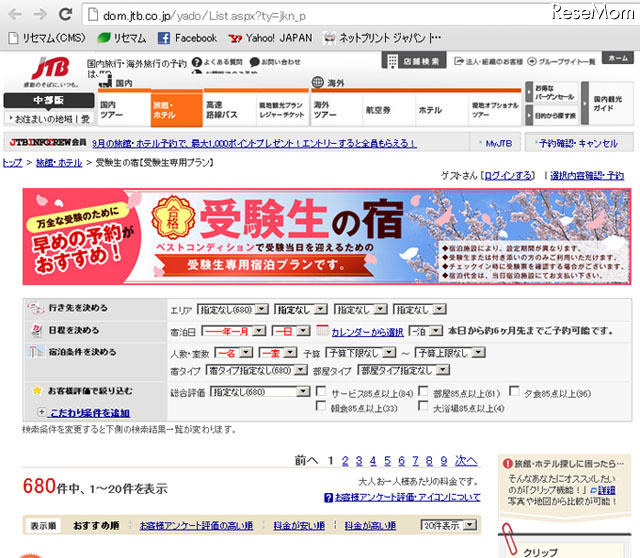Open 国内観光ガイド button

607,104
